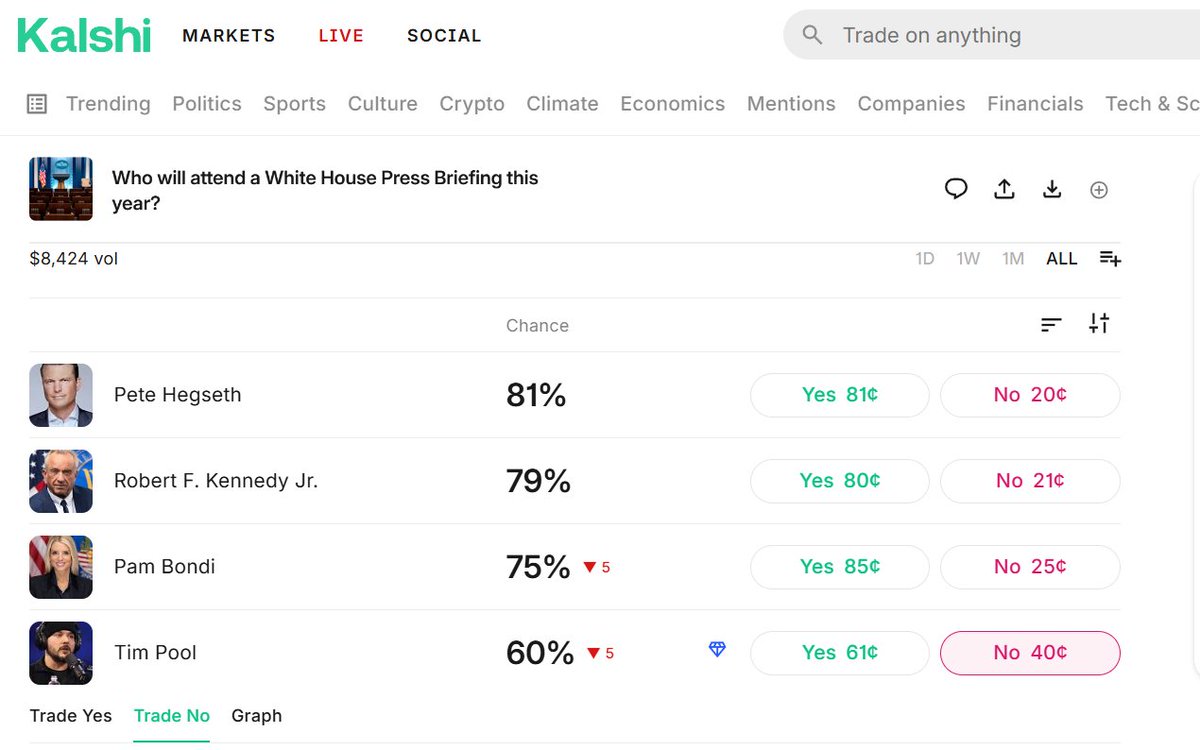Image resolution: width=1200 pixels, height=750 pixels.
Task: Click the market title about White House Press Briefing
Action: pyautogui.click(x=325, y=190)
